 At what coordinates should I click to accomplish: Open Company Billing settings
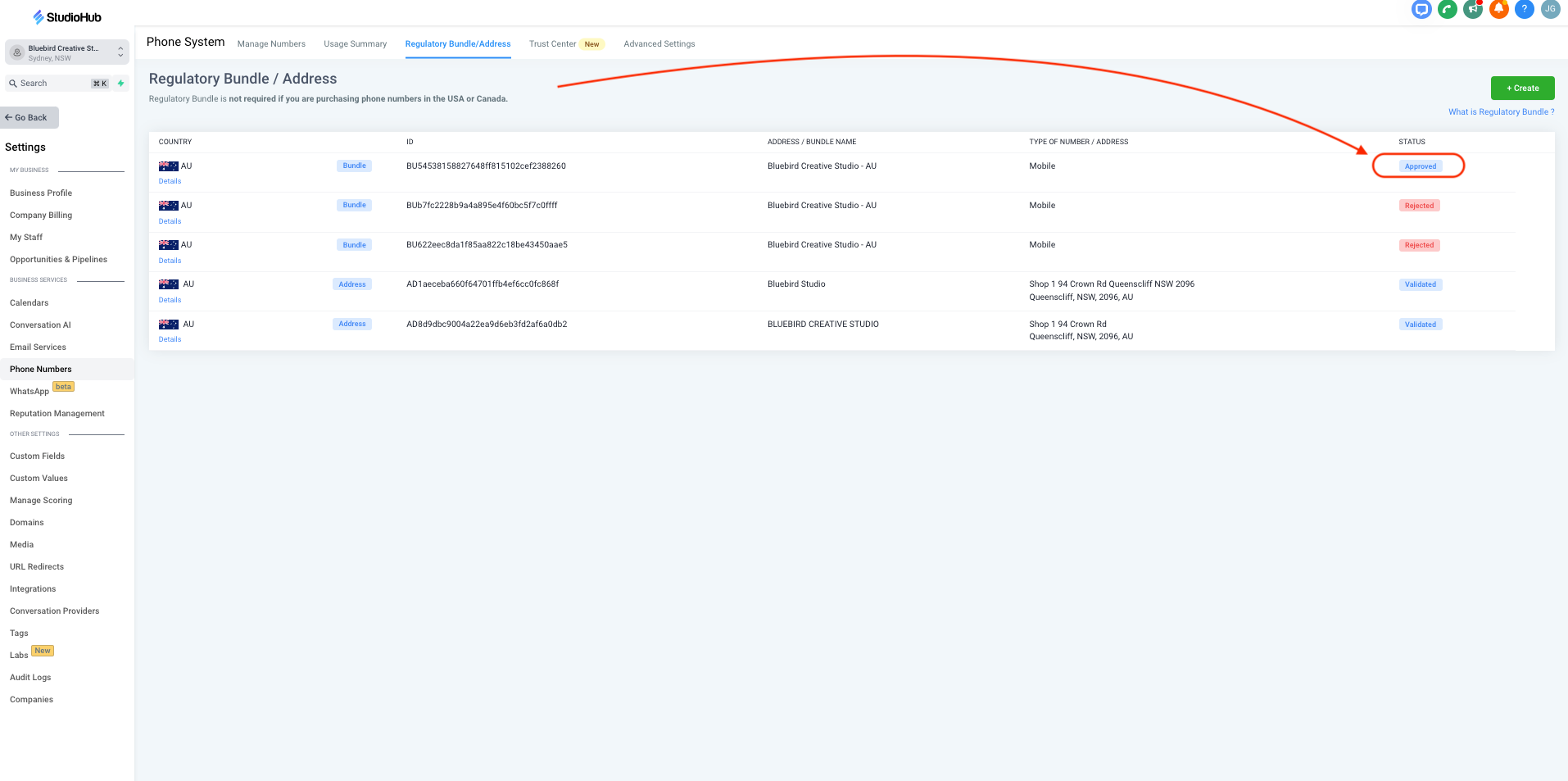tap(41, 216)
